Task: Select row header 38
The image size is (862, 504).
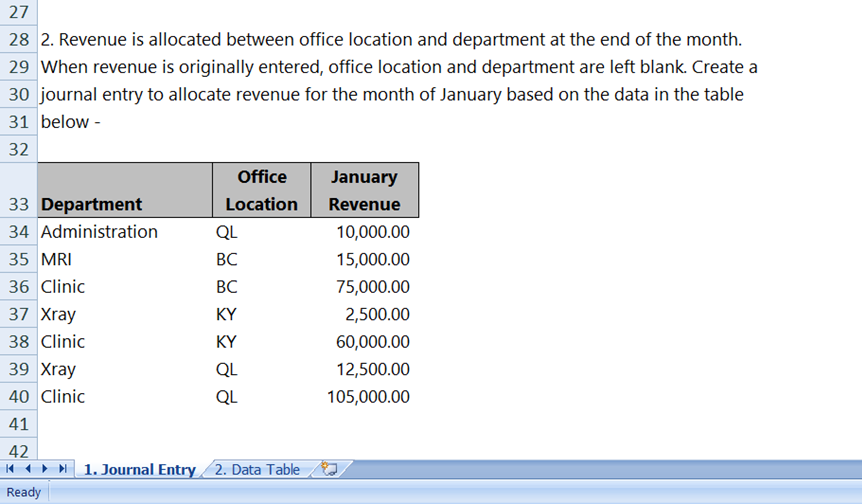Action: (19, 342)
